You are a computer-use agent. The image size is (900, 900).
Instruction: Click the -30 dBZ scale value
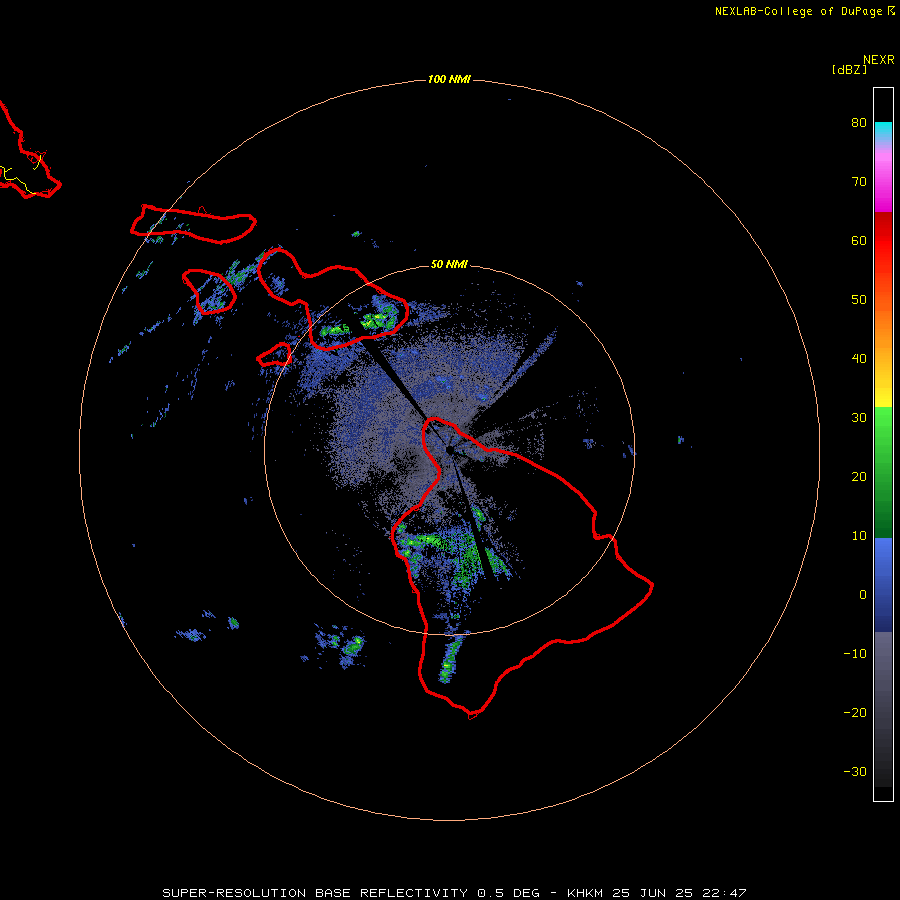855,771
